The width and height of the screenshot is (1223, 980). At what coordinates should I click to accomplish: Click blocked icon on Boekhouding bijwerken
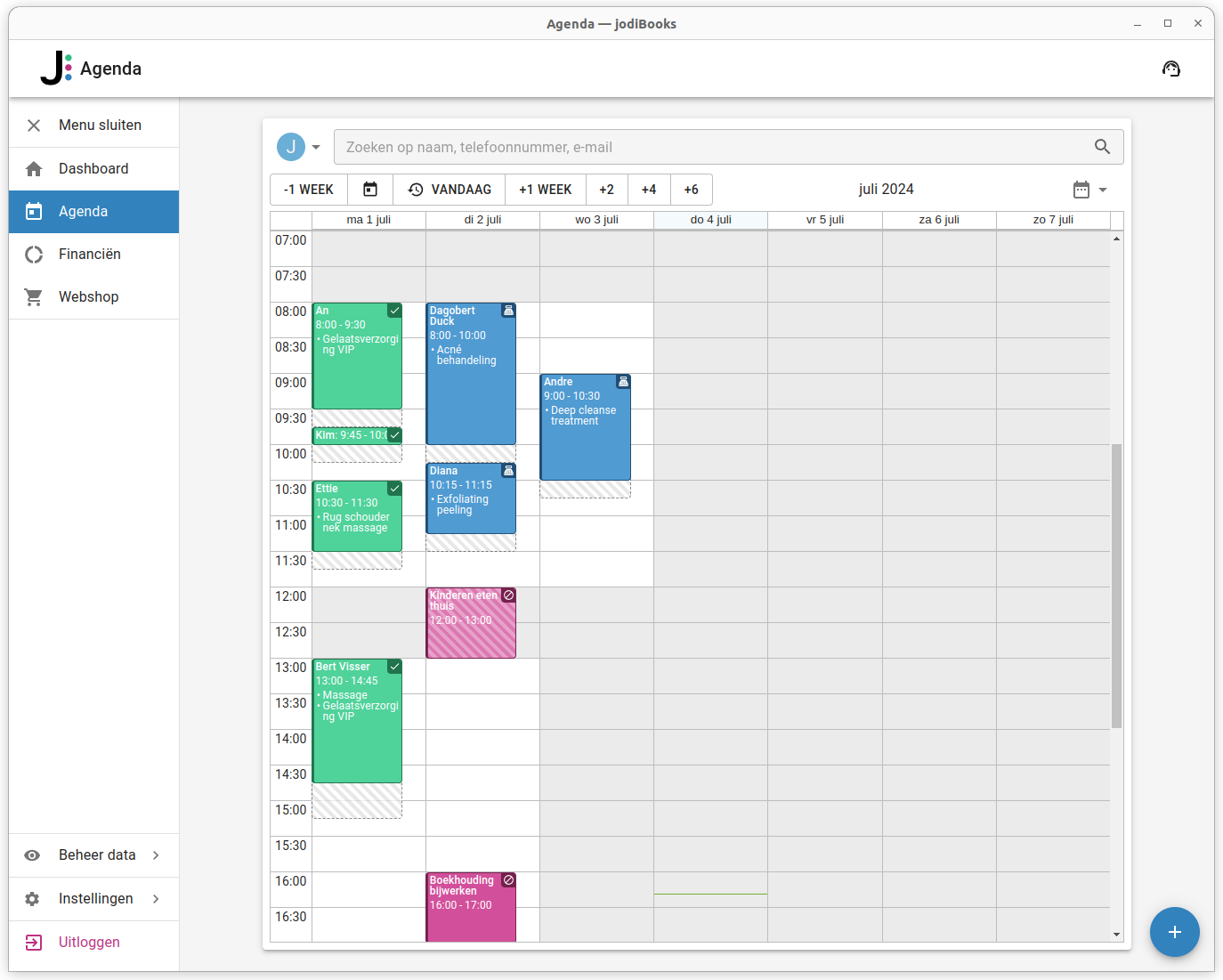pyautogui.click(x=508, y=880)
